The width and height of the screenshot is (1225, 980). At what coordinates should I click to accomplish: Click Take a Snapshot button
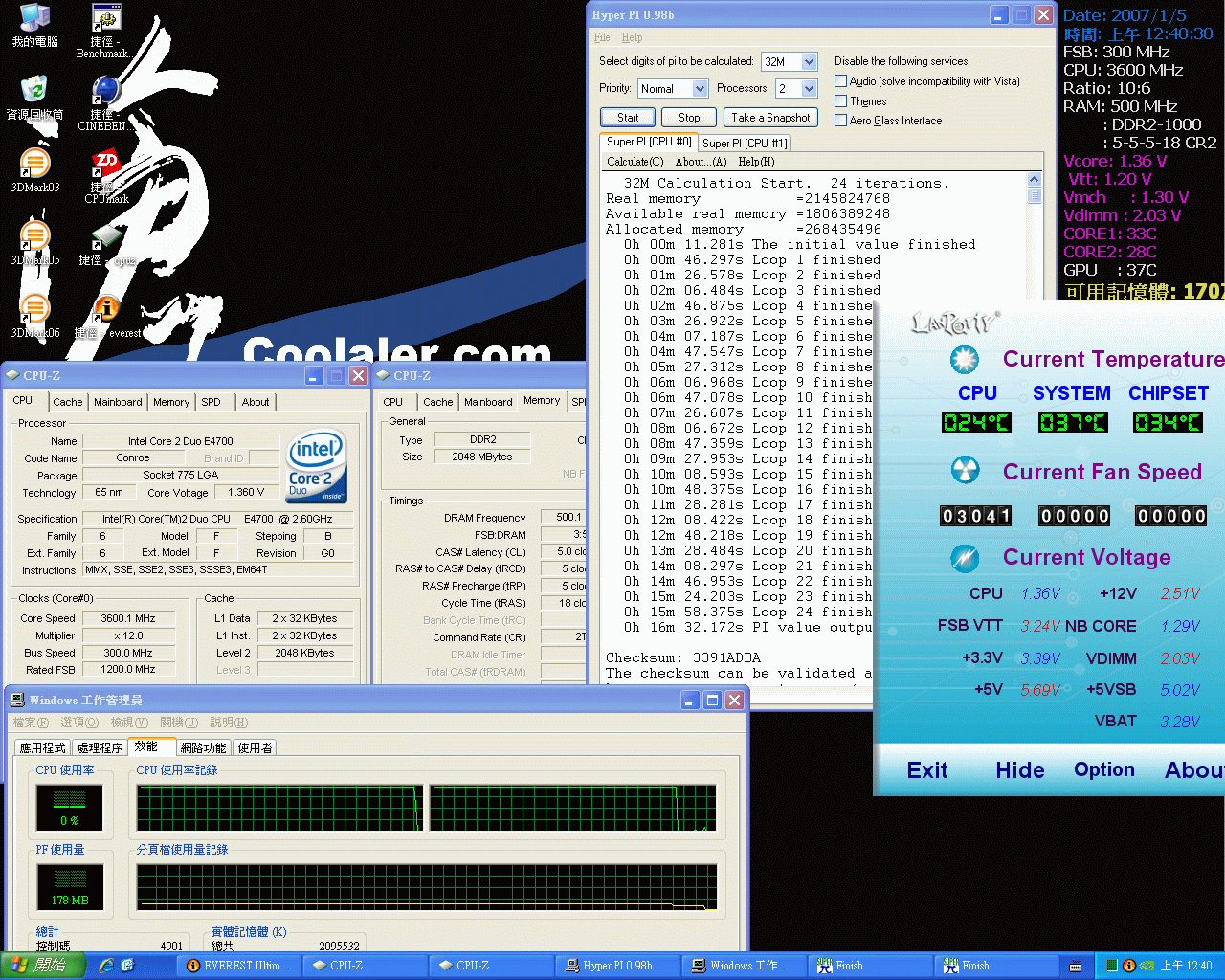pyautogui.click(x=770, y=118)
